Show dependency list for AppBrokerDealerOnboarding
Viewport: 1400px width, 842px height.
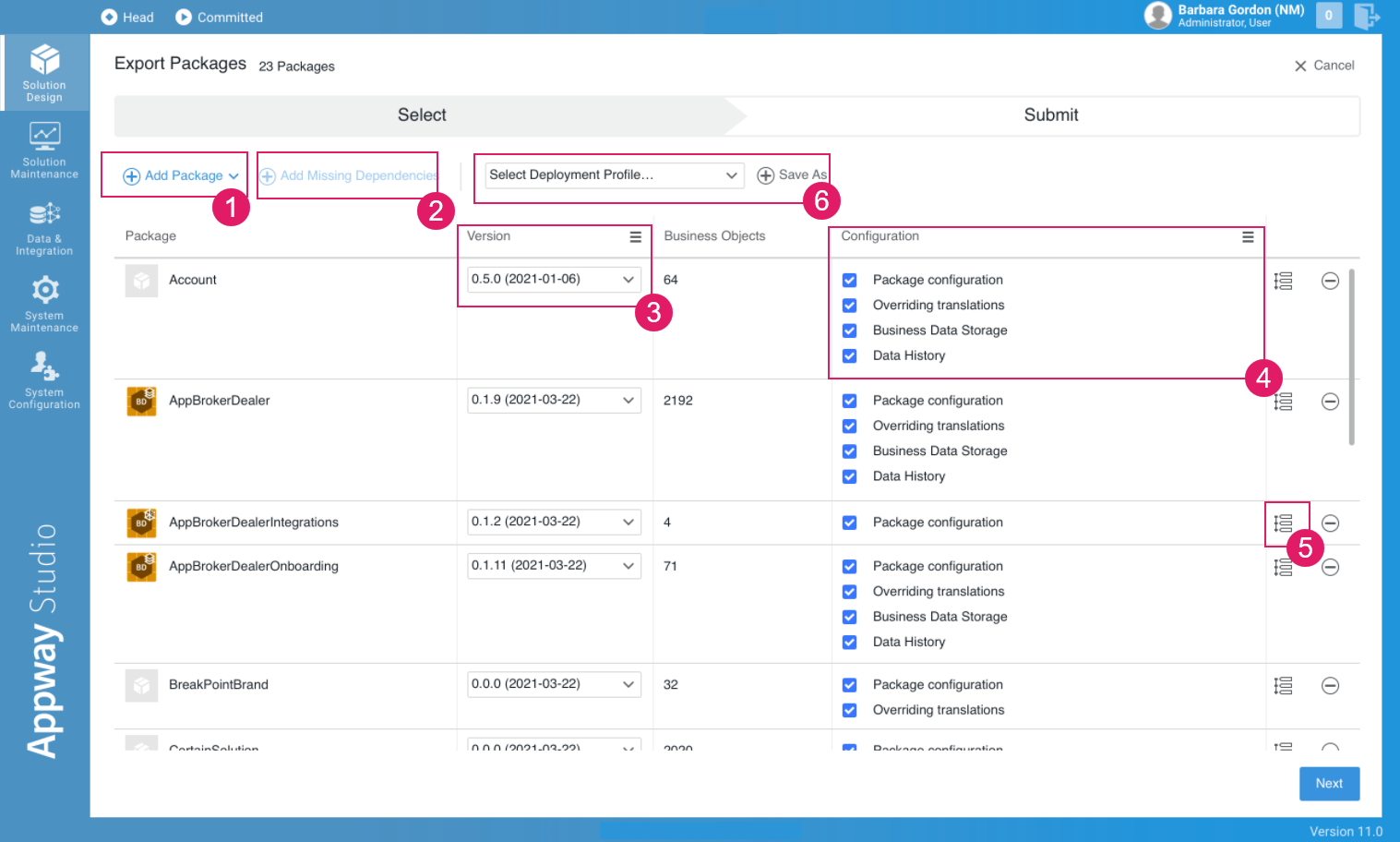click(1283, 568)
